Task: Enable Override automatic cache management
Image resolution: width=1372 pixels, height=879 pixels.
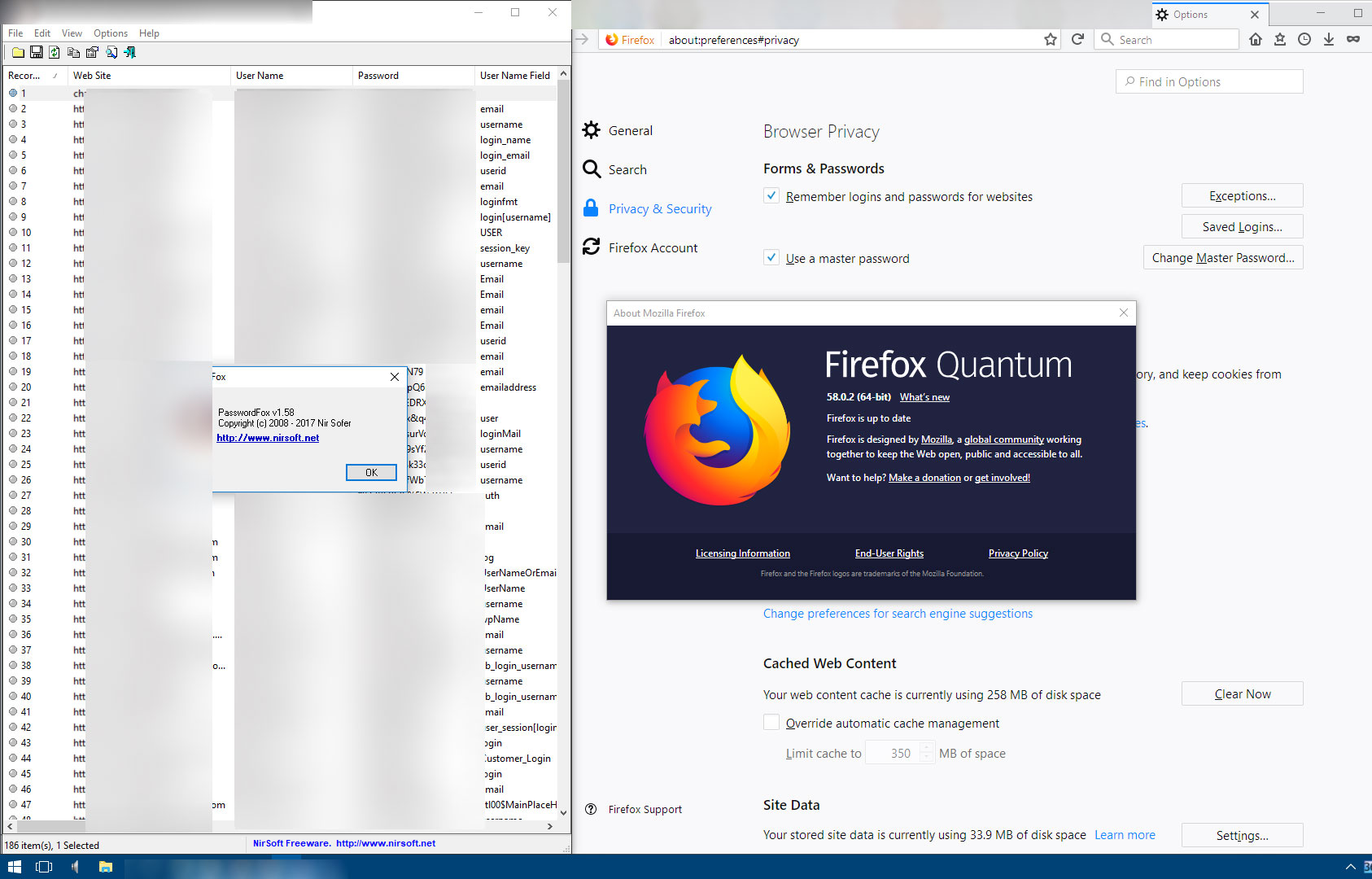Action: [771, 722]
